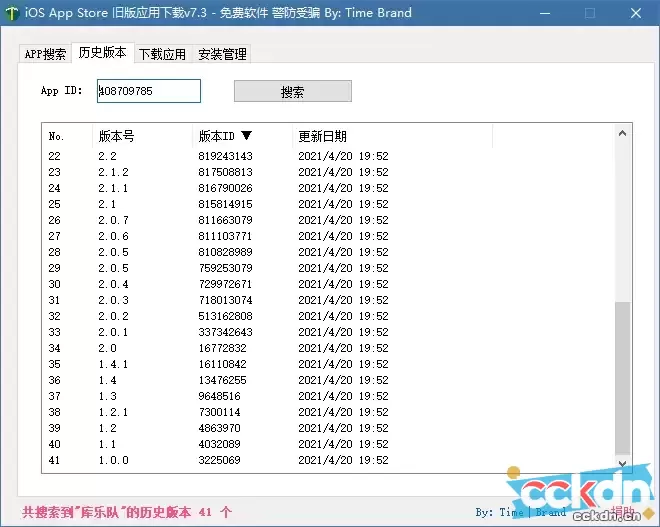Click the 版本号 column header

pos(142,136)
